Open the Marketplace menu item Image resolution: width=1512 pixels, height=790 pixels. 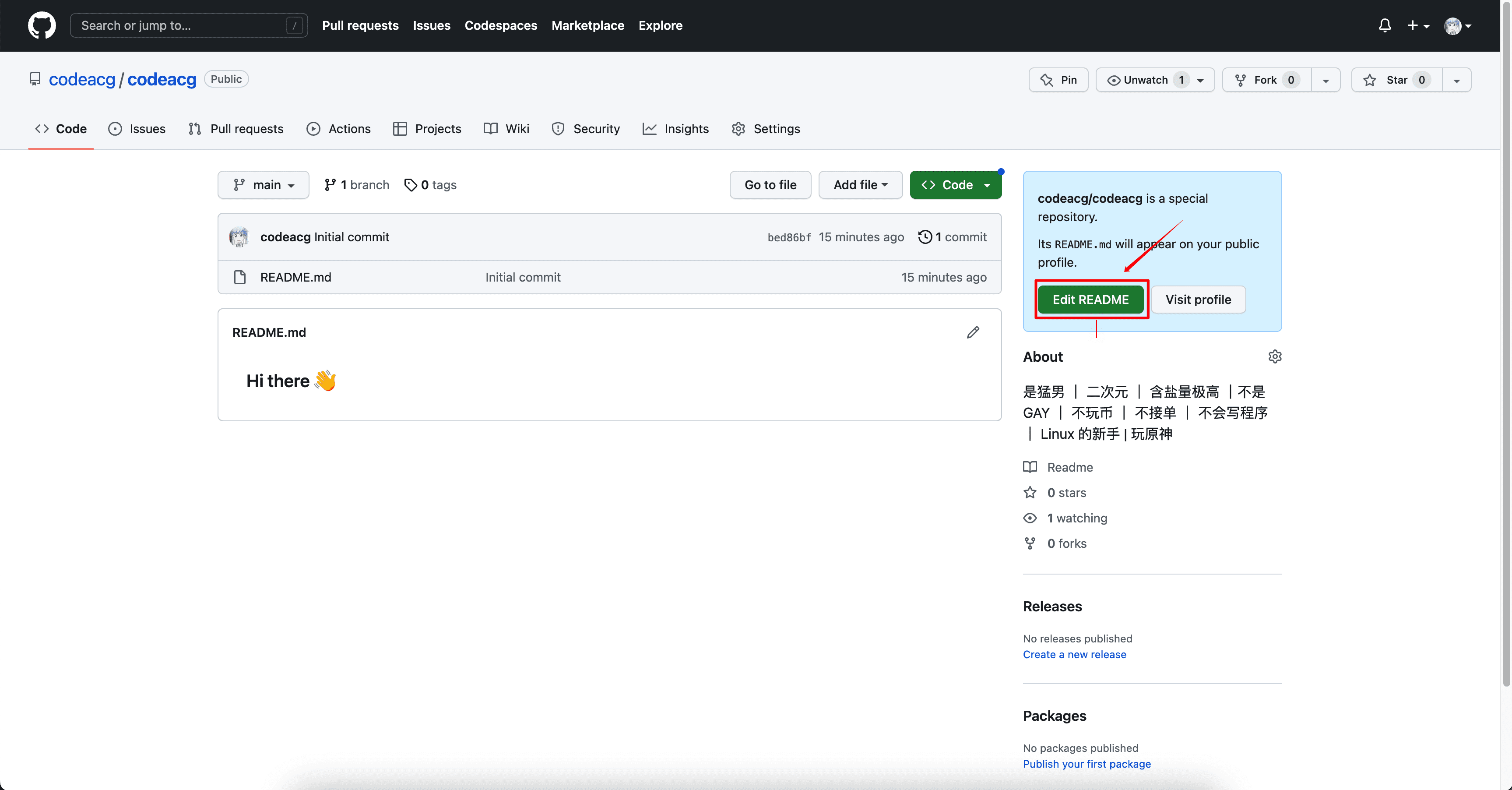587,25
